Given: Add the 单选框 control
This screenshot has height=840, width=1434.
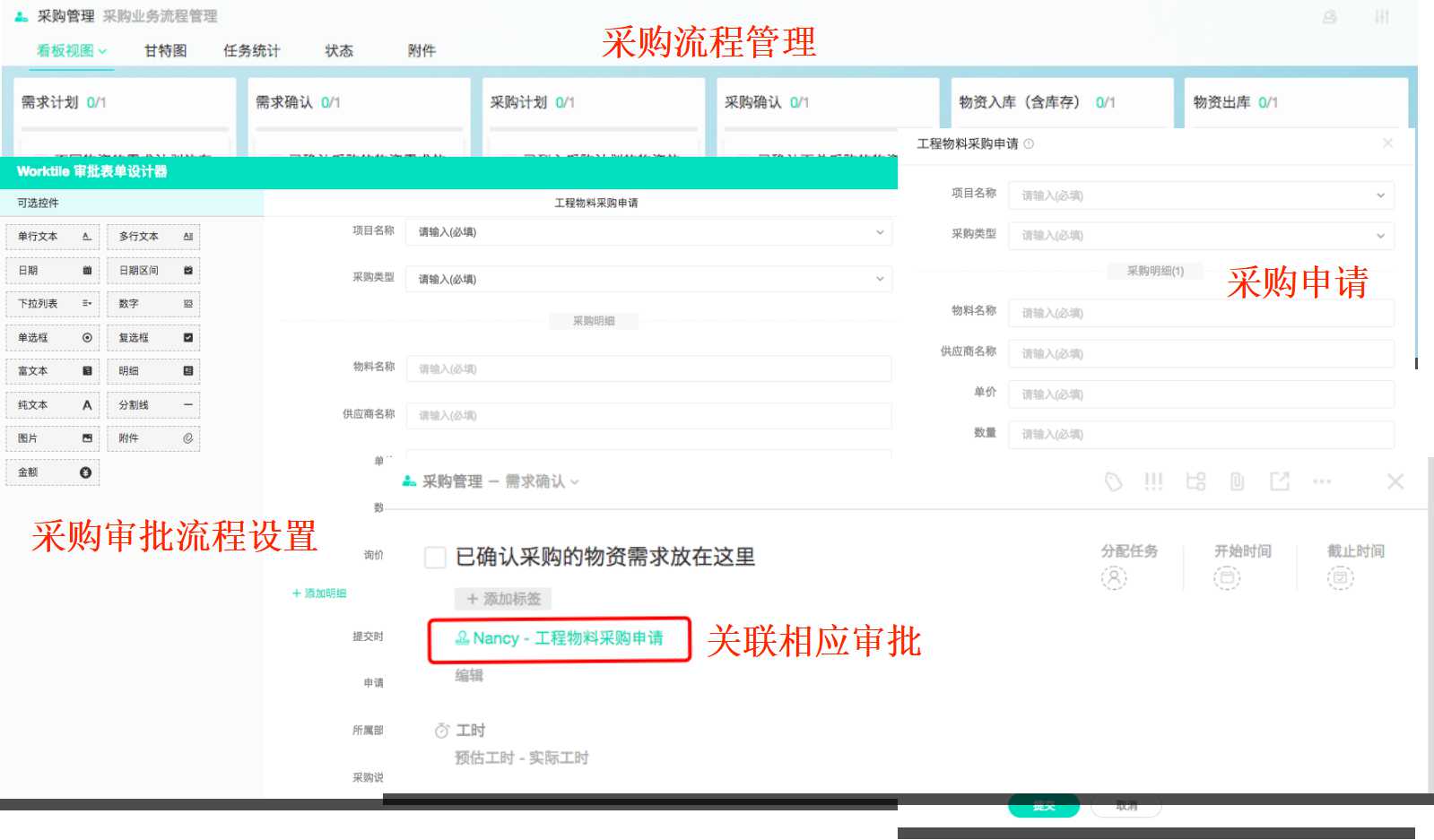Looking at the screenshot, I should [x=53, y=338].
